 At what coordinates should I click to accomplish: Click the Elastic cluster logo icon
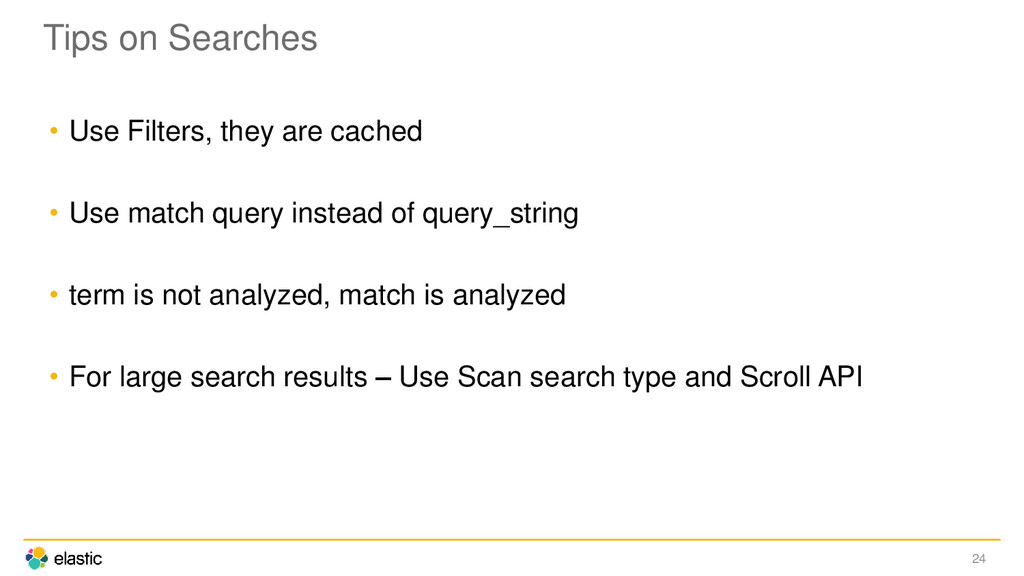pyautogui.click(x=37, y=558)
